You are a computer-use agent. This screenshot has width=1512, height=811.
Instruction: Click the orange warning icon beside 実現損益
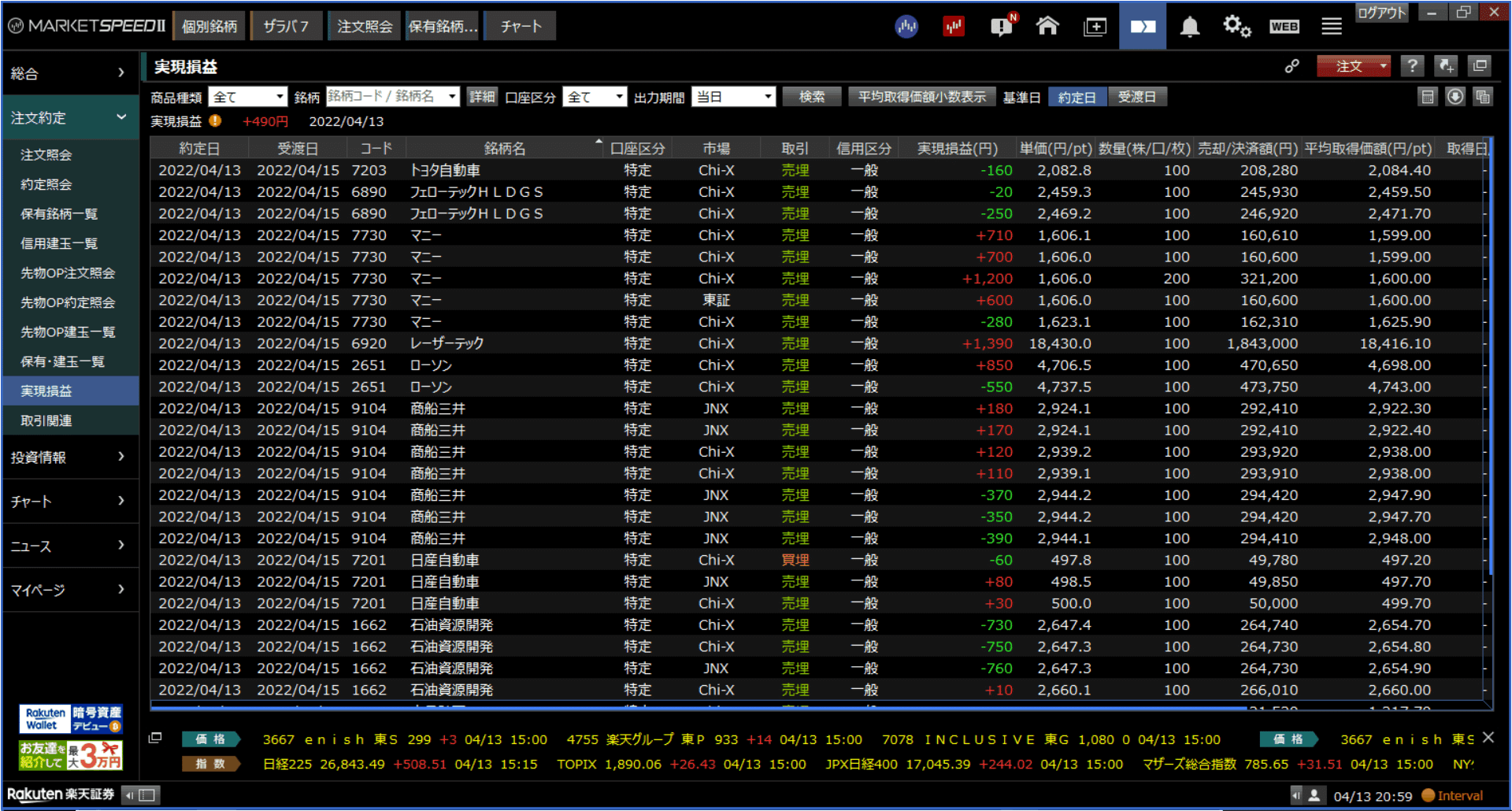(x=215, y=121)
